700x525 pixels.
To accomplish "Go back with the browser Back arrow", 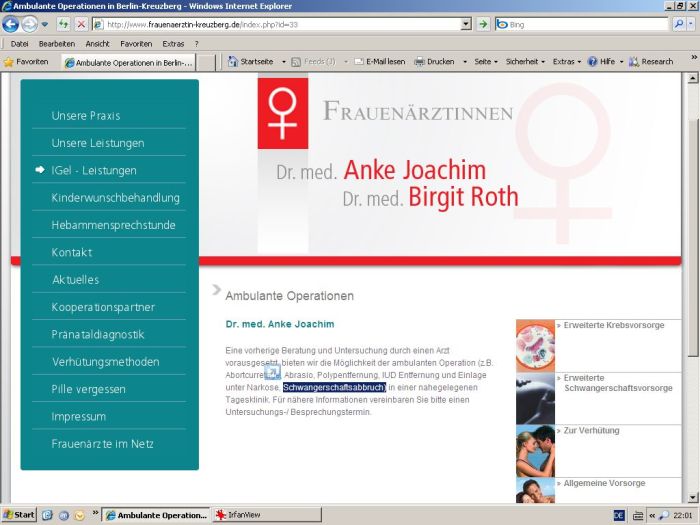I will coord(10,24).
